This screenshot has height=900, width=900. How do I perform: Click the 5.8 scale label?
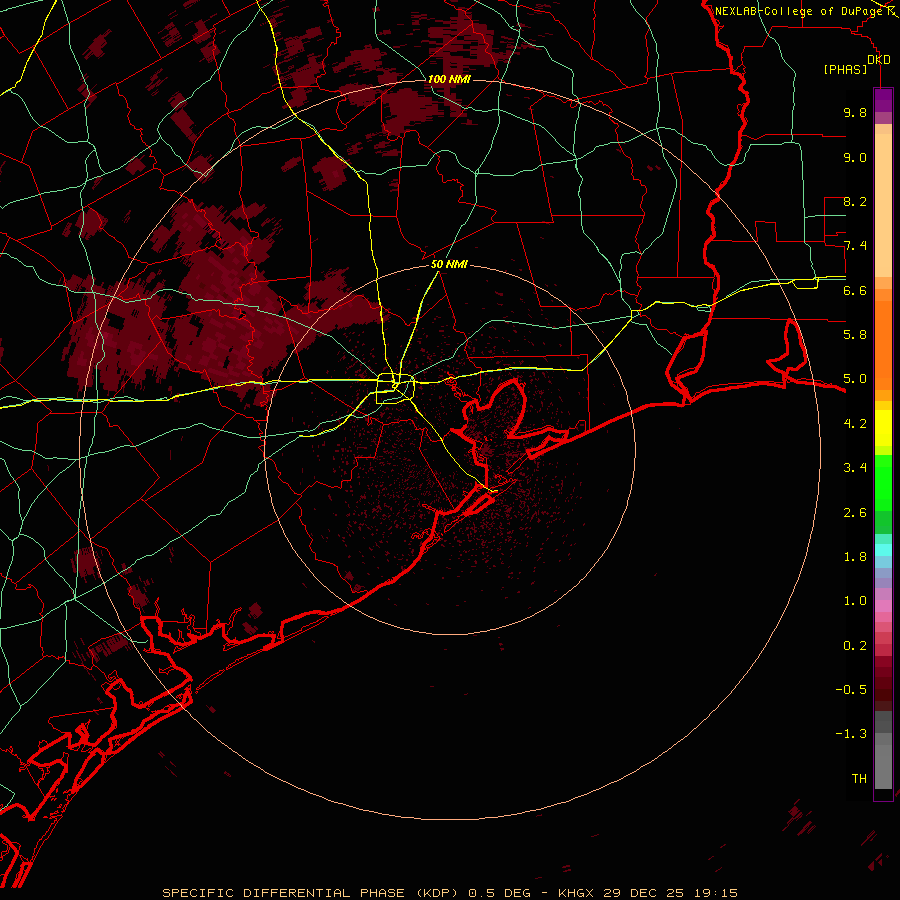(x=855, y=335)
